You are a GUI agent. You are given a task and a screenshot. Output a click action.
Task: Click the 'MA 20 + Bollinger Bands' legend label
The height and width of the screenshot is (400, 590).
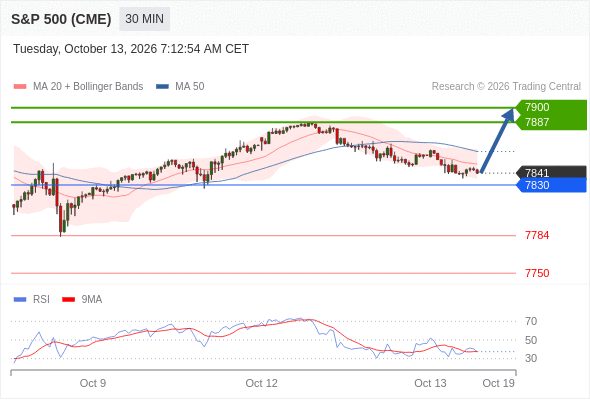88,87
